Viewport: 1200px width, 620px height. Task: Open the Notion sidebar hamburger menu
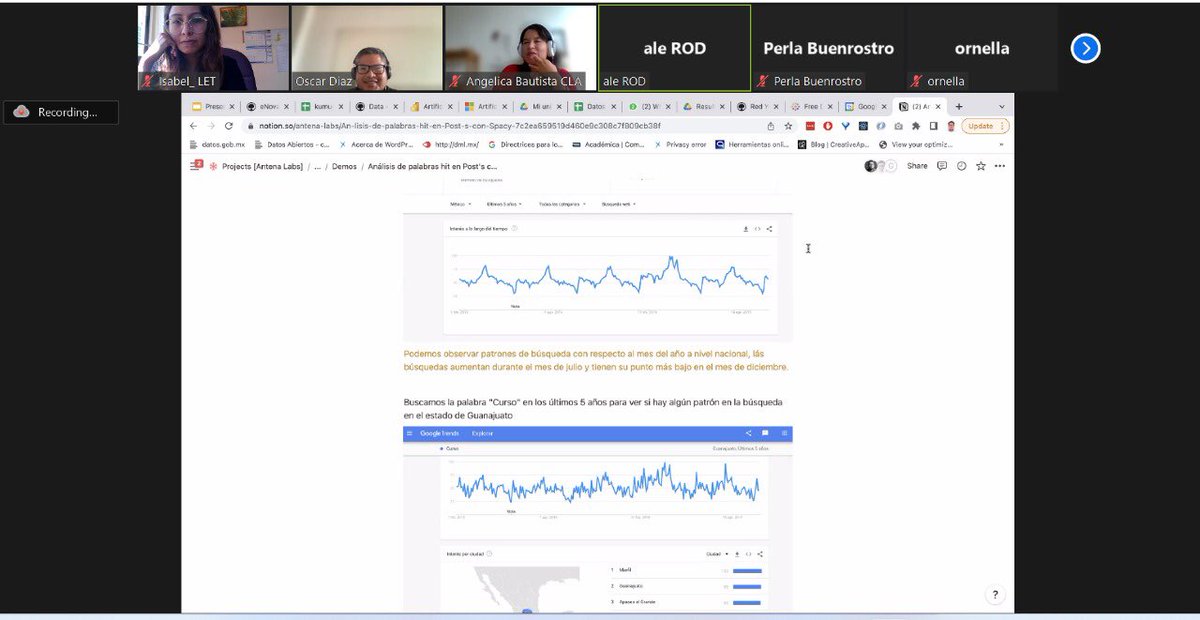tap(196, 166)
